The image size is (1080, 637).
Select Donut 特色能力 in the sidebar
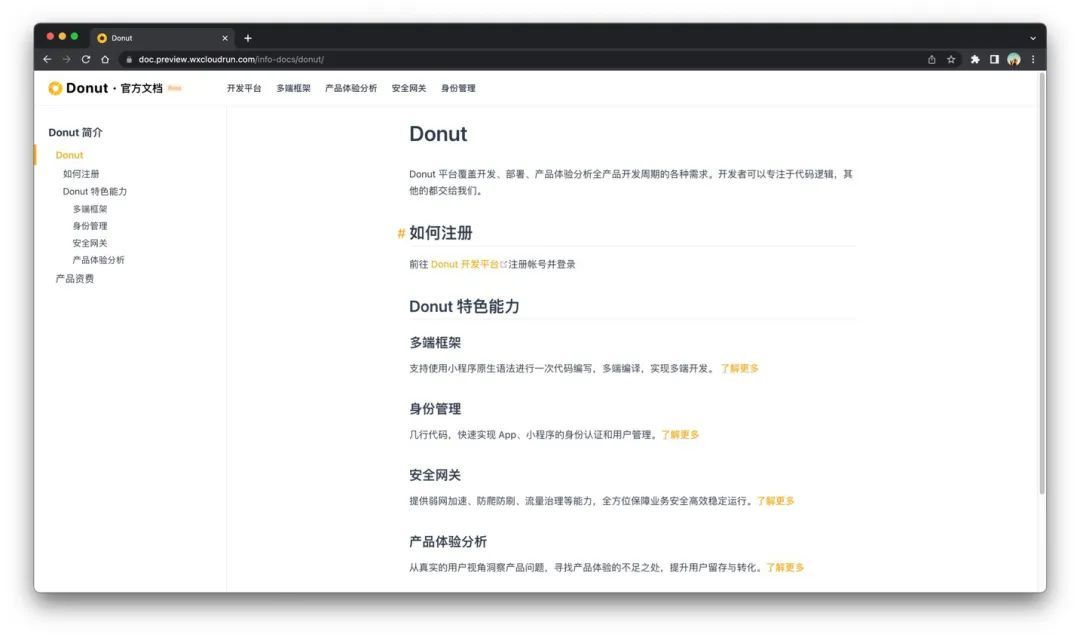coord(95,191)
